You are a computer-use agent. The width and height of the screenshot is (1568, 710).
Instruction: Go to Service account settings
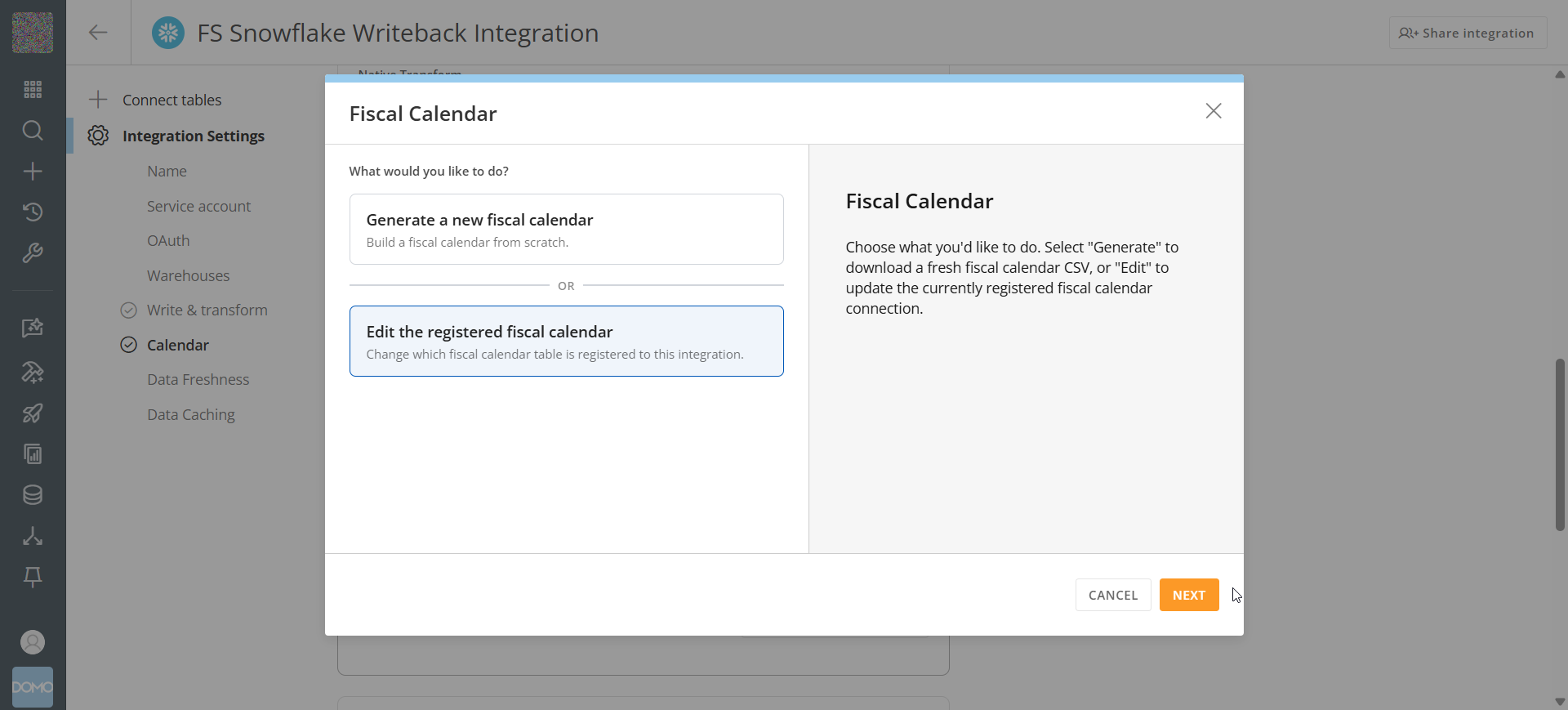coord(199,207)
